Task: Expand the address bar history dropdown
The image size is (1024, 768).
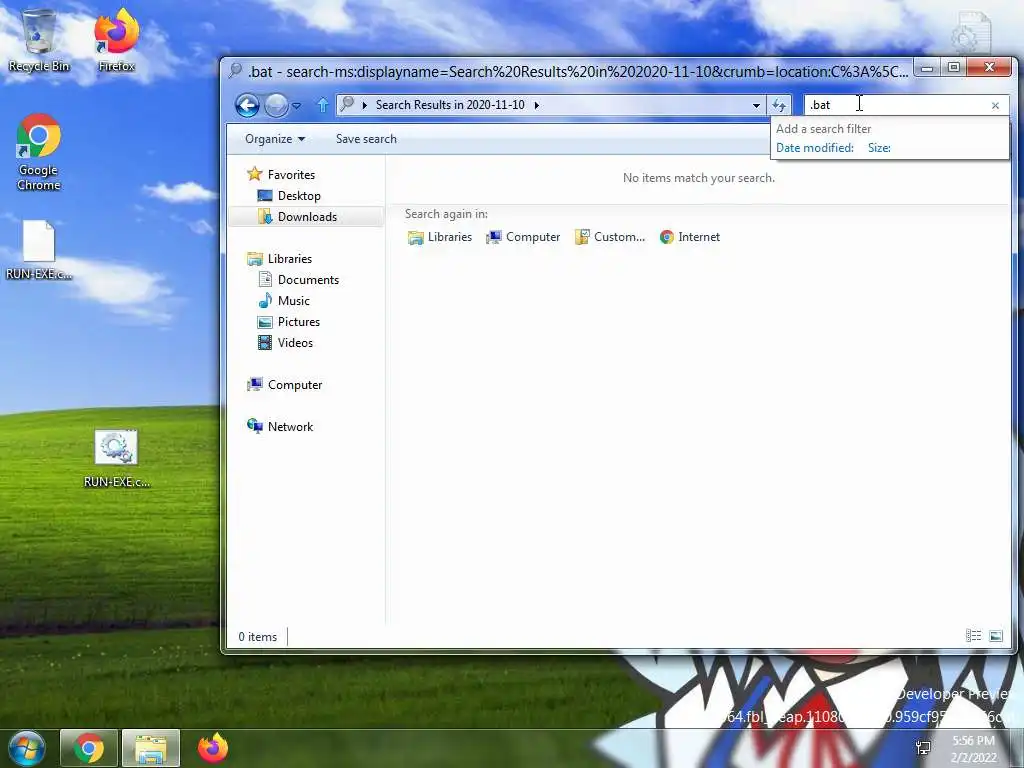Action: 756,105
